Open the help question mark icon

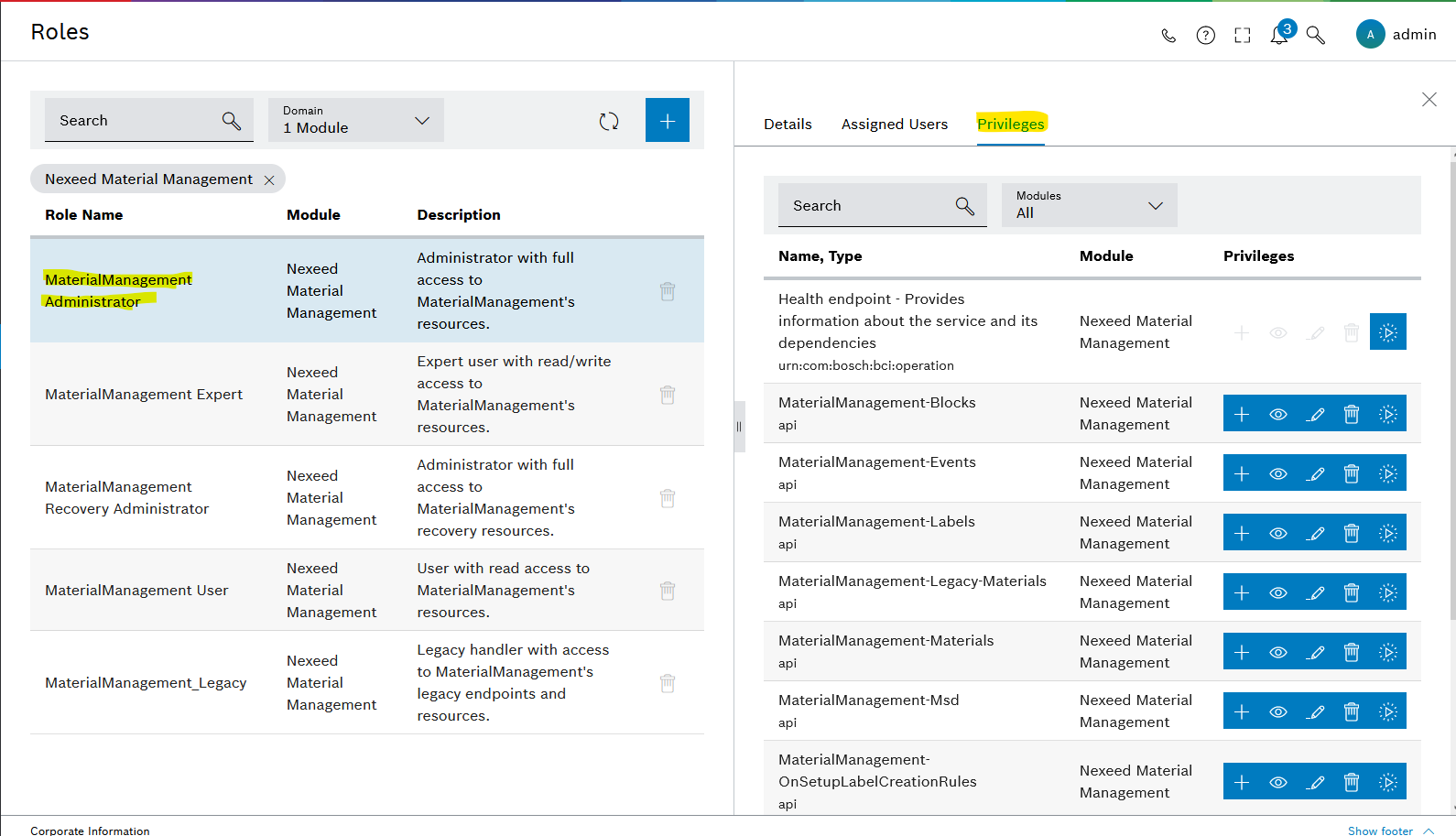(x=1206, y=36)
